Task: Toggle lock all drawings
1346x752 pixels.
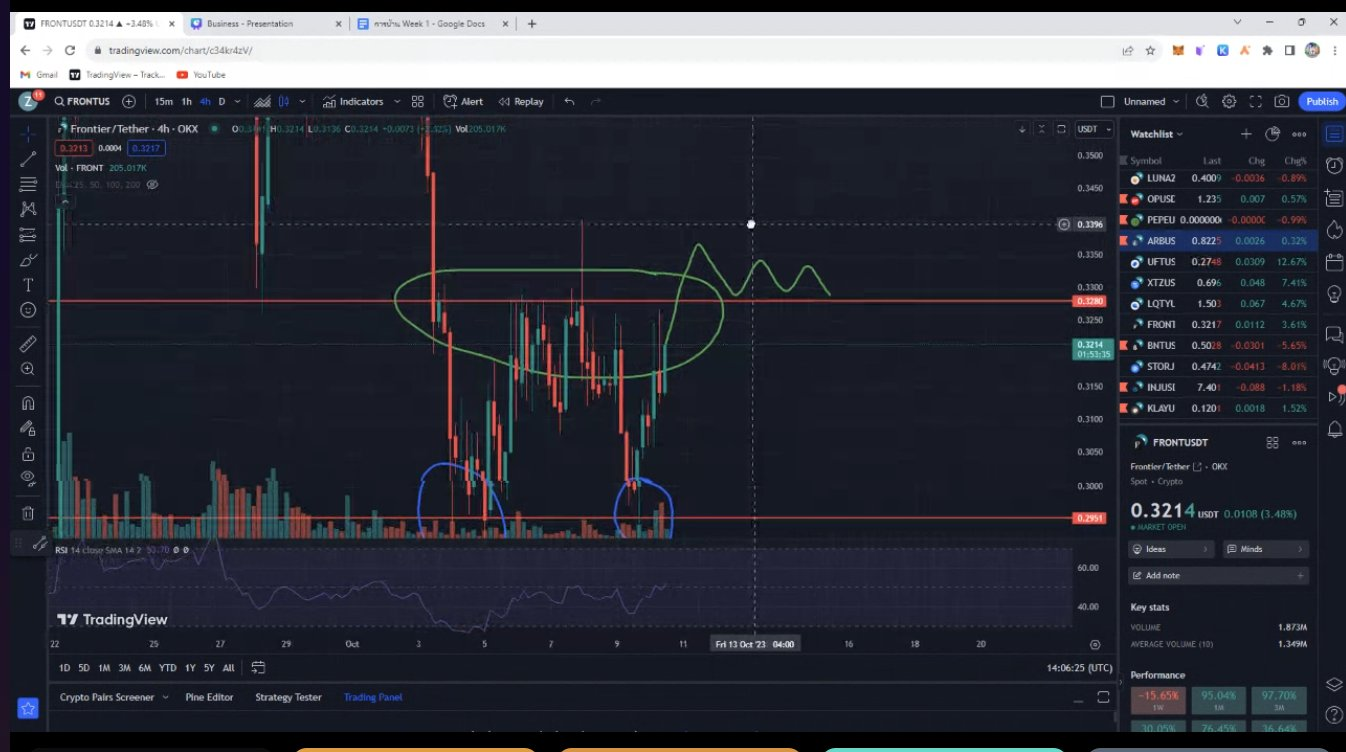Action: [28, 454]
